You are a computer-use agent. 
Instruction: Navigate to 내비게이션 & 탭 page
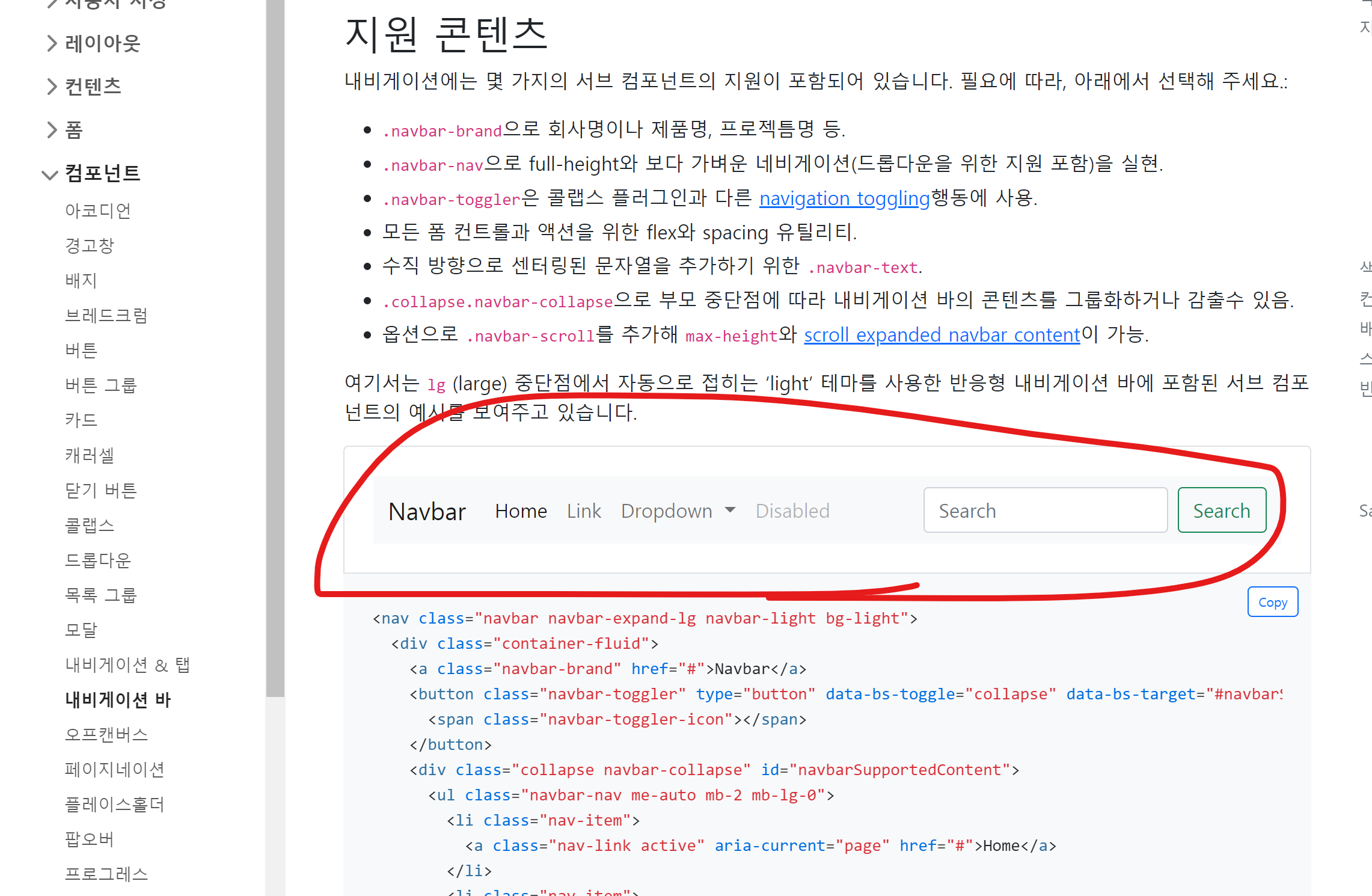coord(127,665)
